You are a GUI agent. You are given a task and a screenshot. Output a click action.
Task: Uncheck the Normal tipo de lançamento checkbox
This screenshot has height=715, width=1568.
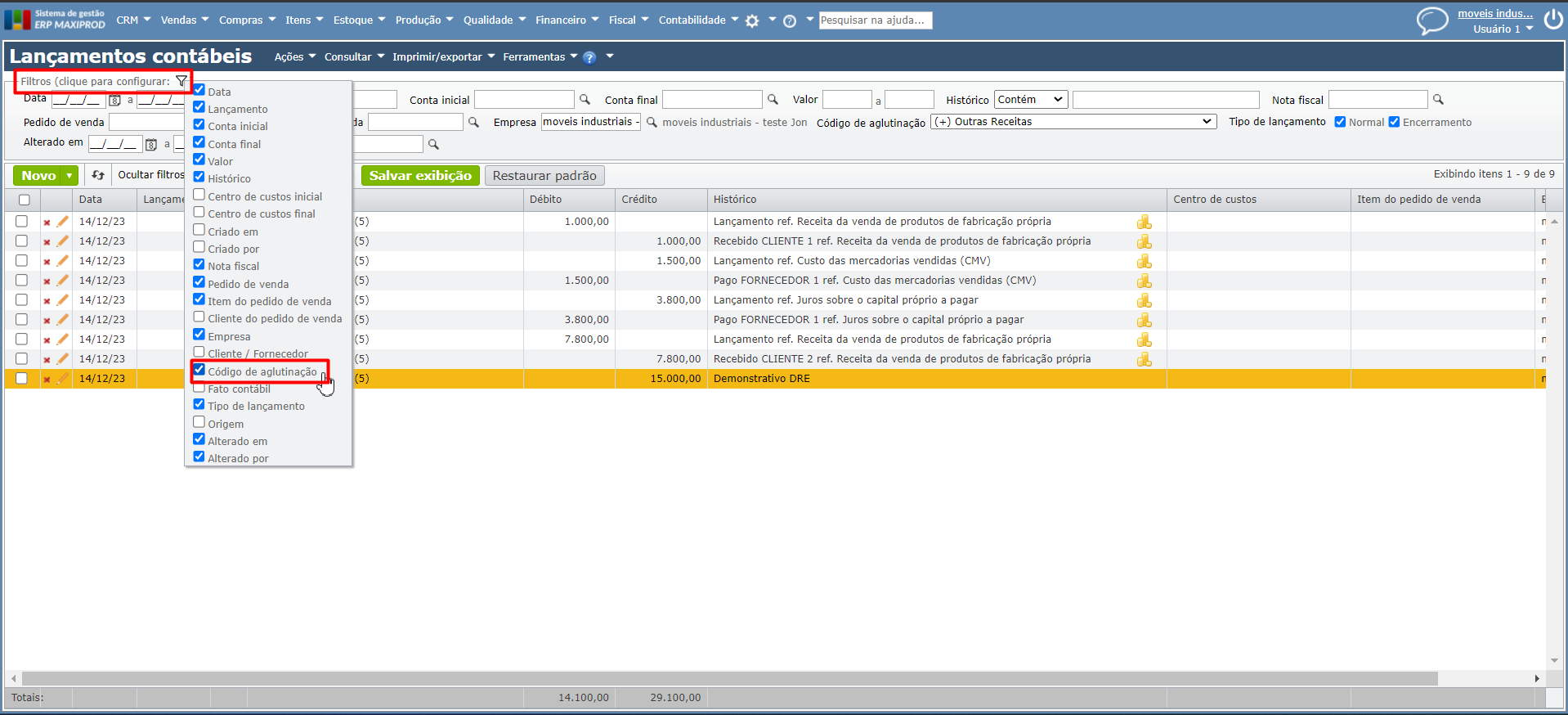(1340, 122)
